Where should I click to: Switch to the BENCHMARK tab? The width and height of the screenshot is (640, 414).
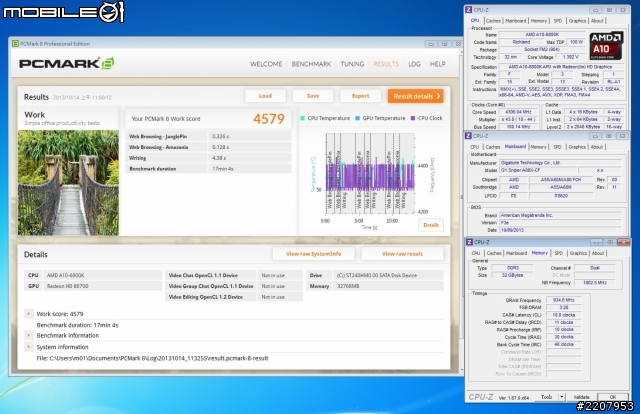pos(311,64)
